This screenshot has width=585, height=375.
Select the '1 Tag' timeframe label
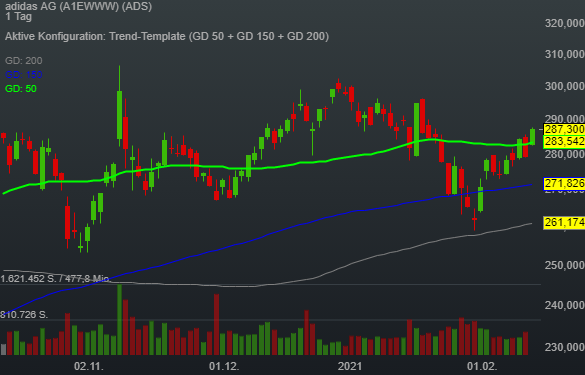click(x=19, y=16)
